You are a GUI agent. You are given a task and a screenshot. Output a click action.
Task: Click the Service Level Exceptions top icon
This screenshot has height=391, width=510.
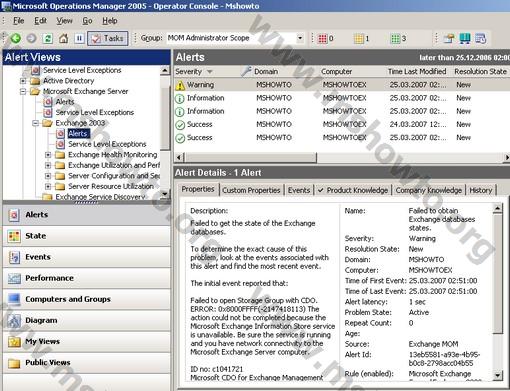point(36,70)
